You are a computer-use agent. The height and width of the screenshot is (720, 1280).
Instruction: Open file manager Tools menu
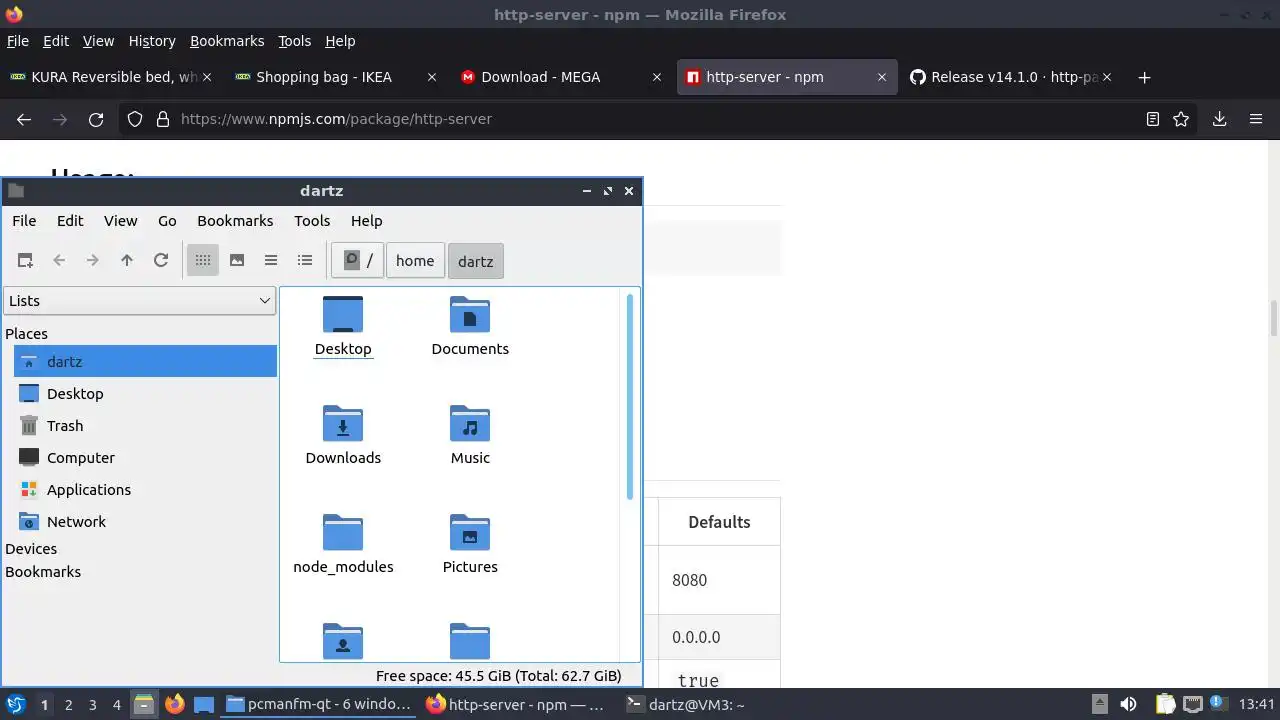(312, 221)
